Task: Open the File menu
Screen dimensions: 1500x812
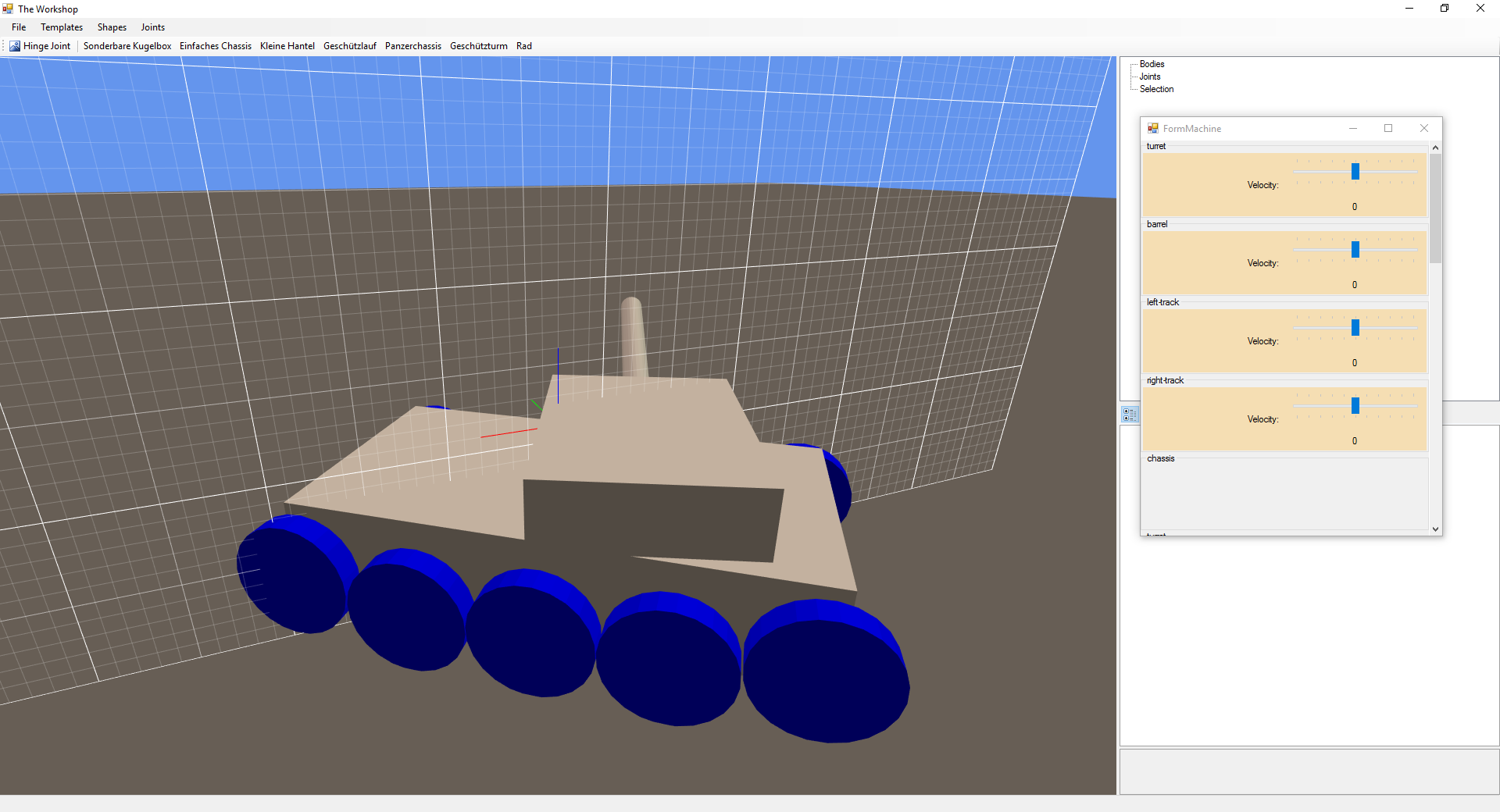Action: [x=19, y=27]
